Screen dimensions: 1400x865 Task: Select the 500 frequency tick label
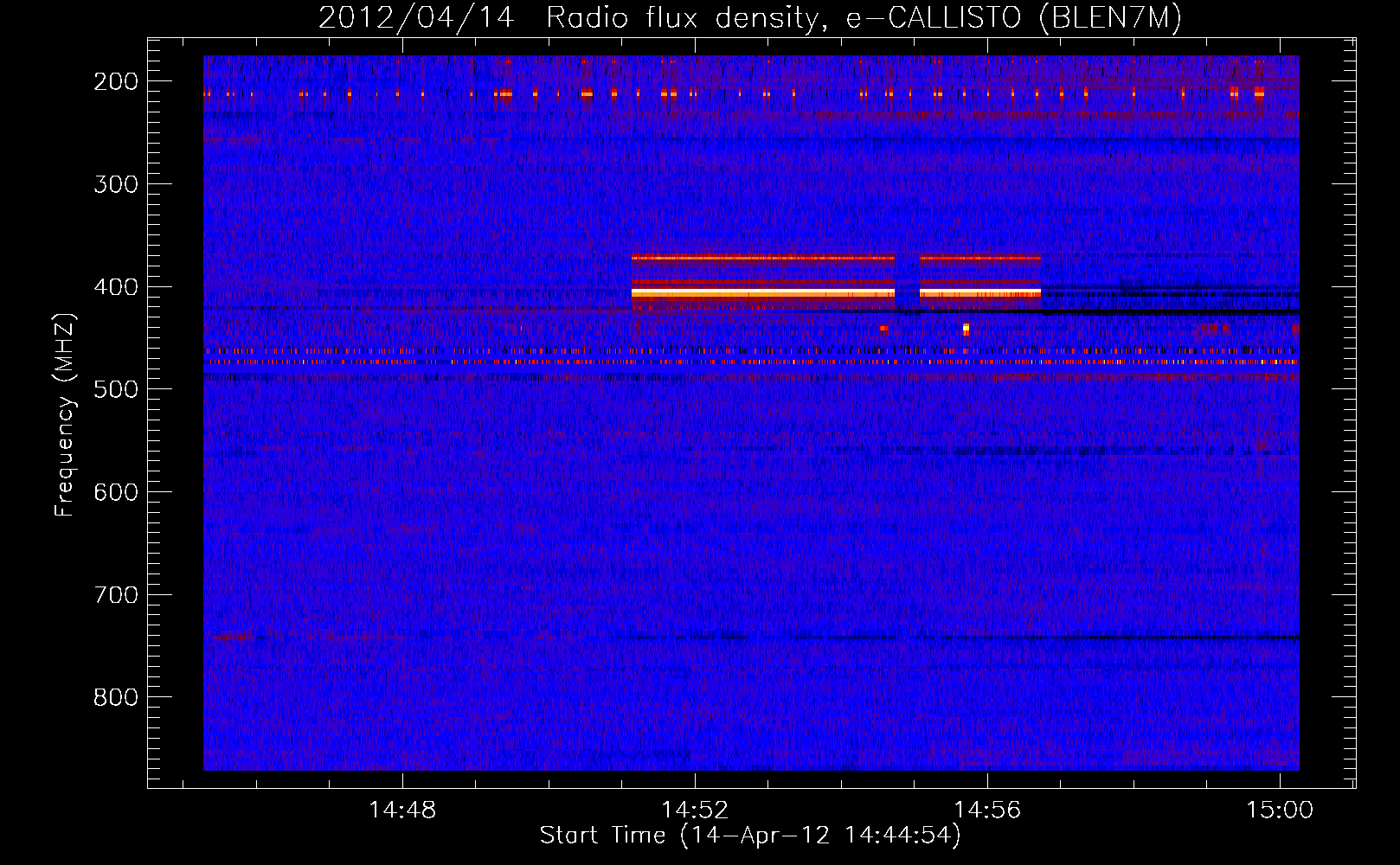pos(116,389)
